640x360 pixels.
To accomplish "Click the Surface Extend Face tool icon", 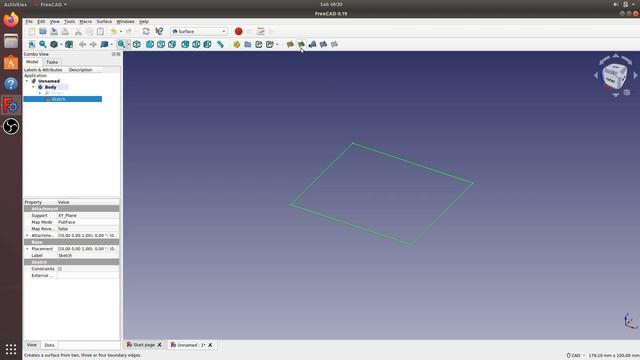I will click(323, 44).
